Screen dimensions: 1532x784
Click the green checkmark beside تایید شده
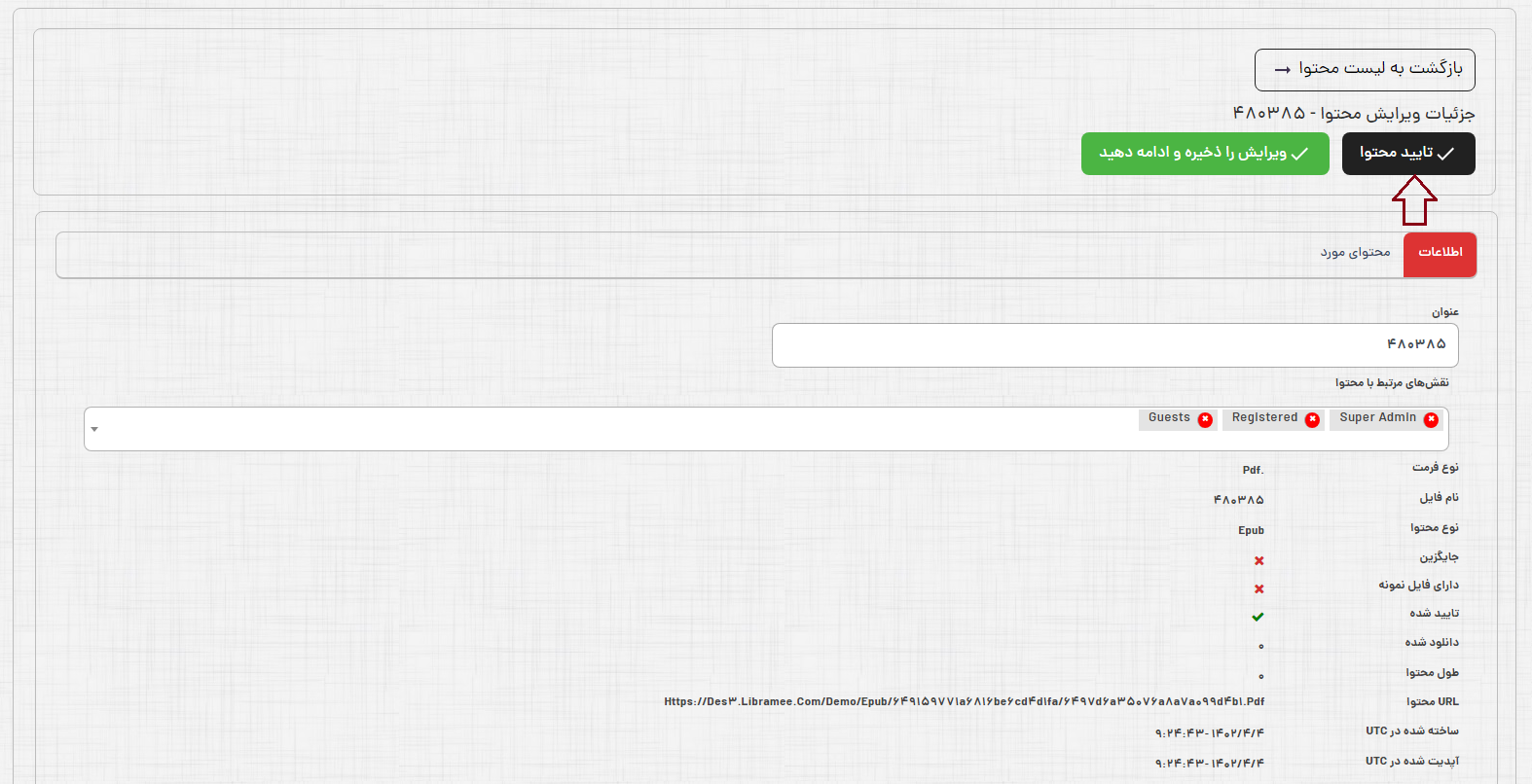tap(1258, 617)
